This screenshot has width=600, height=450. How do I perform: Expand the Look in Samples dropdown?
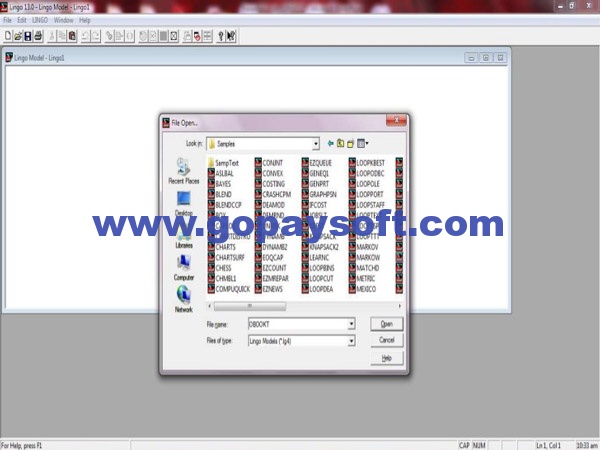[316, 144]
